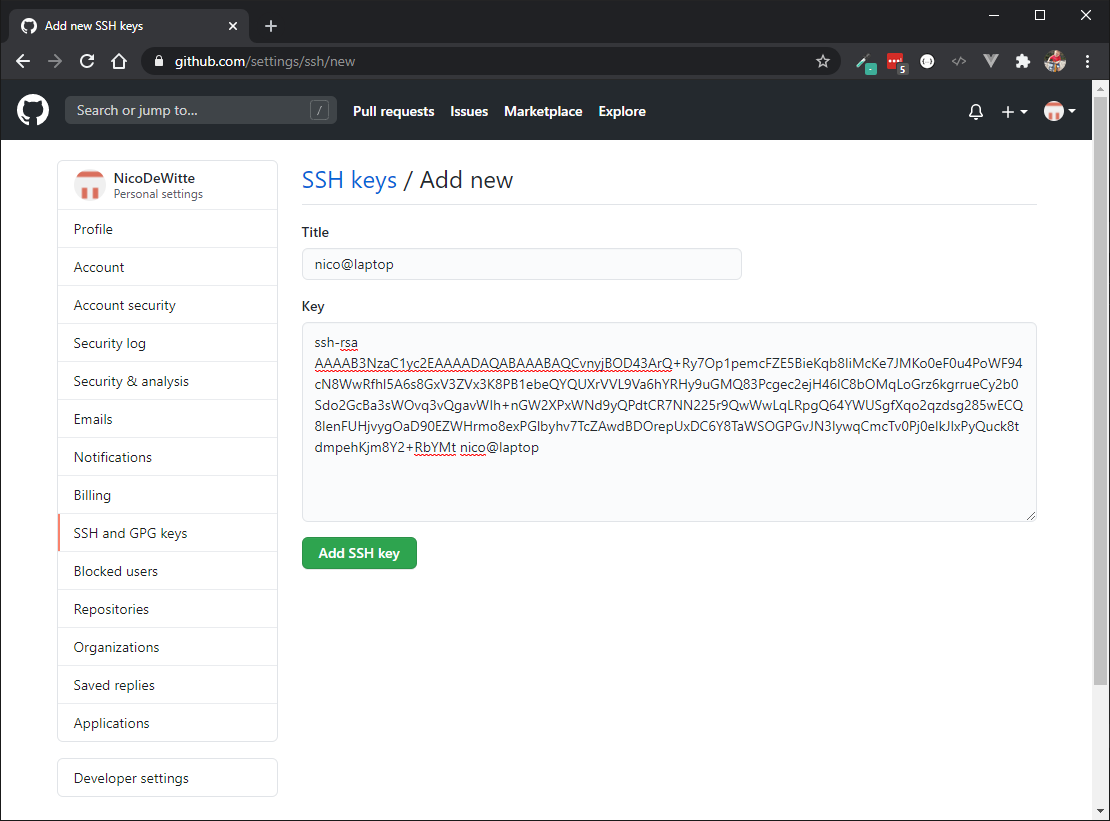Open Applications settings
The width and height of the screenshot is (1110, 821).
[168, 723]
